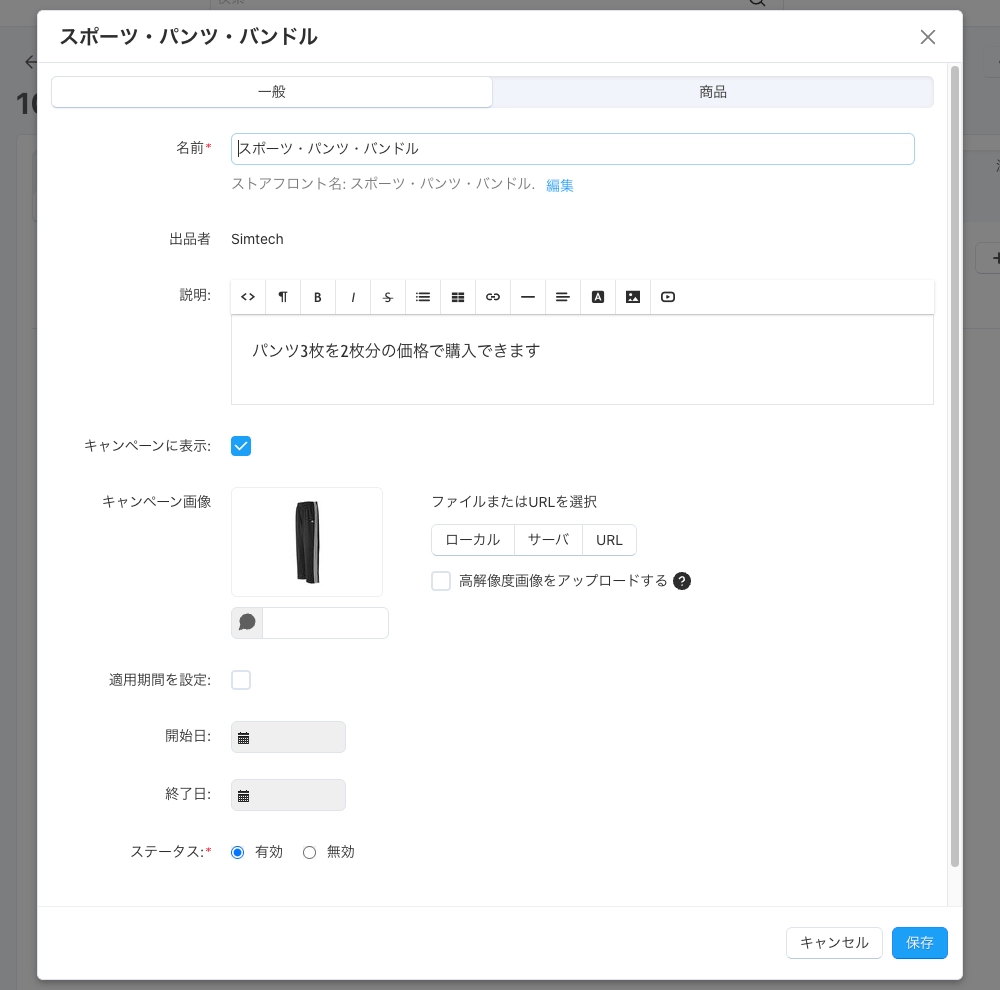Open the text color picker

tap(598, 297)
